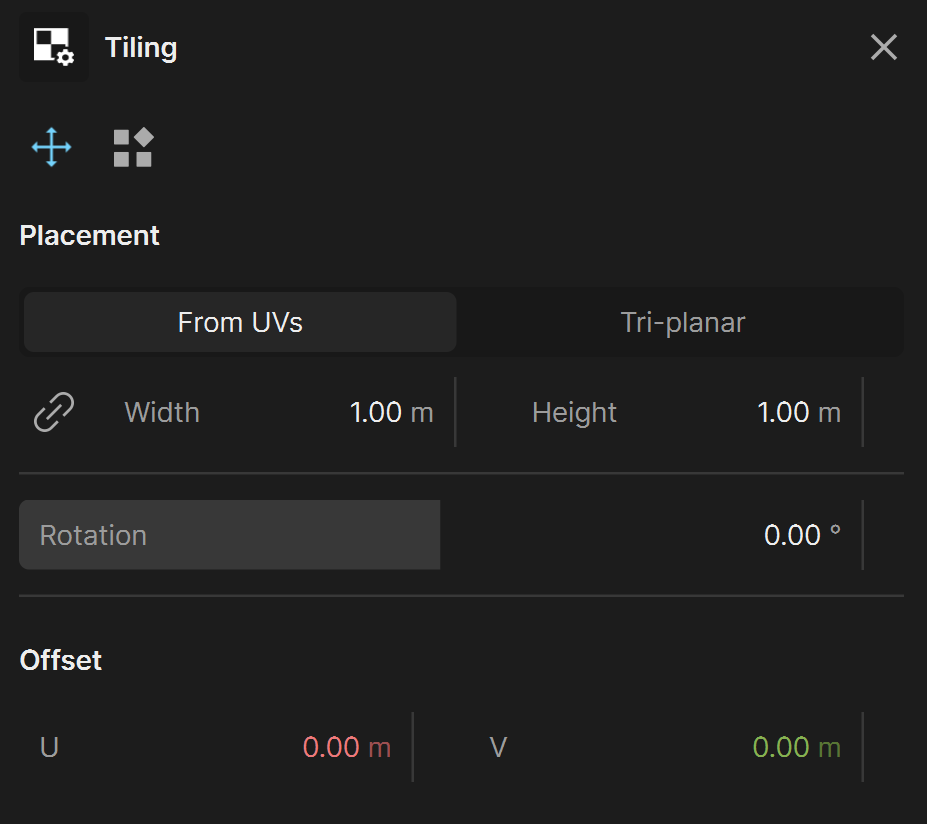Viewport: 927px width, 824px height.
Task: Select the placement move arrows icon
Action: pos(51,147)
